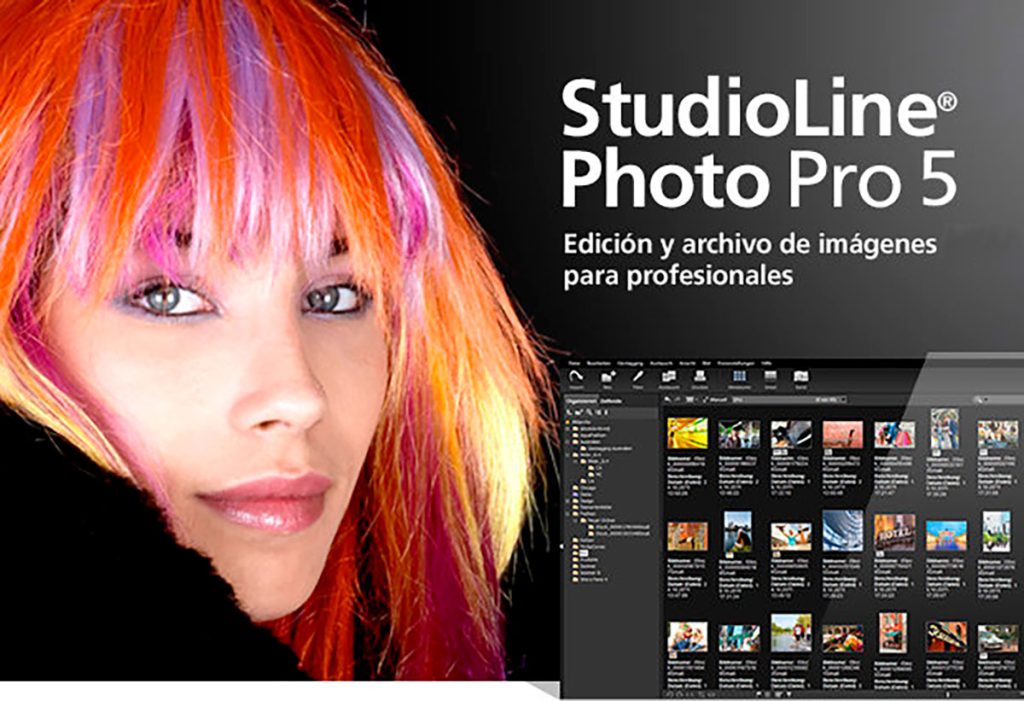Click the curved arrow Import toolbar icon
The height and width of the screenshot is (701, 1024).
[575, 376]
